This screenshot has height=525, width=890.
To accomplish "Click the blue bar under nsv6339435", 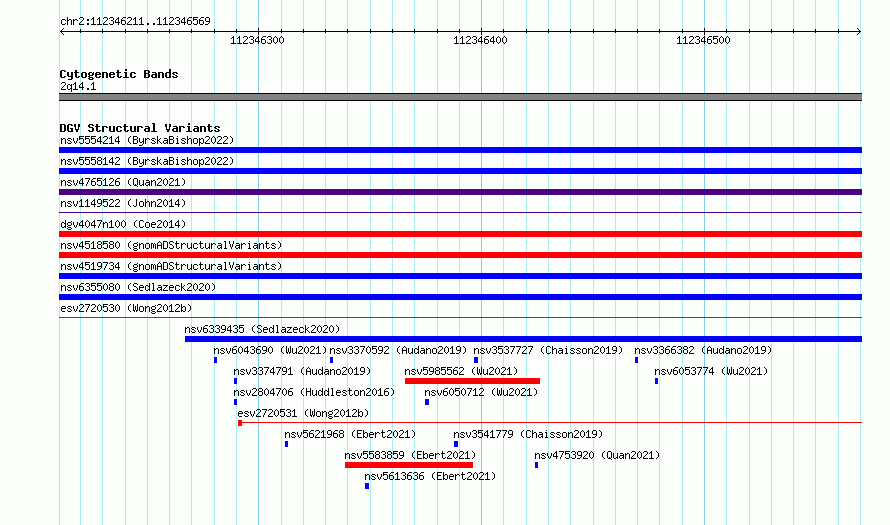I will pyautogui.click(x=523, y=339).
